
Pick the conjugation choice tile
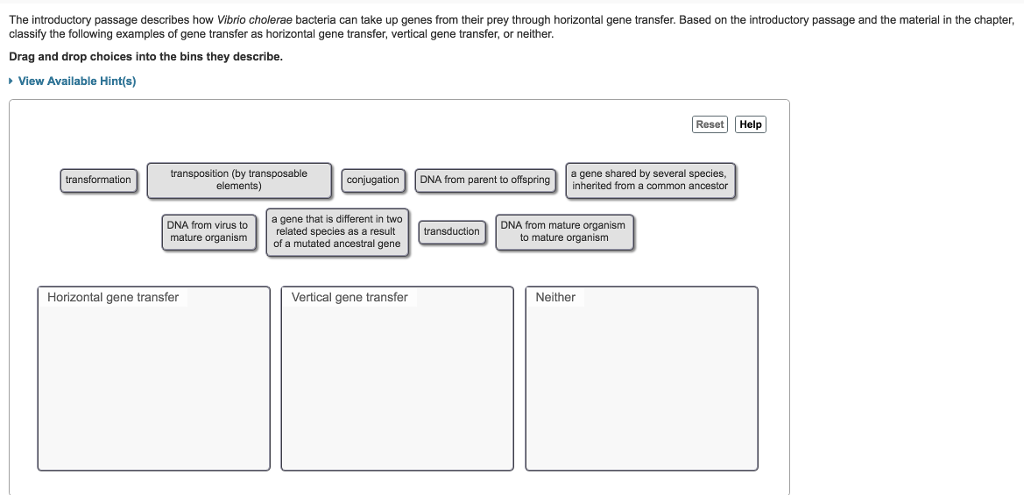(x=373, y=180)
